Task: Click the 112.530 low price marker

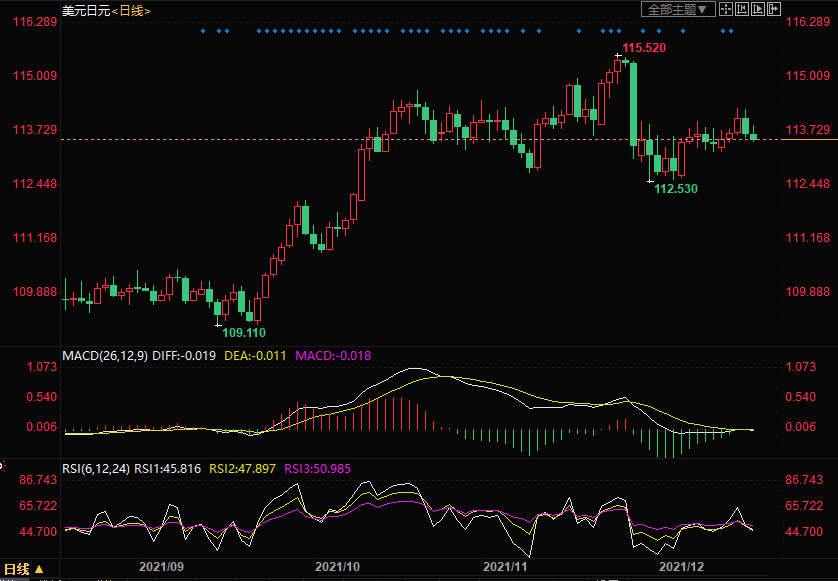Action: click(x=675, y=188)
